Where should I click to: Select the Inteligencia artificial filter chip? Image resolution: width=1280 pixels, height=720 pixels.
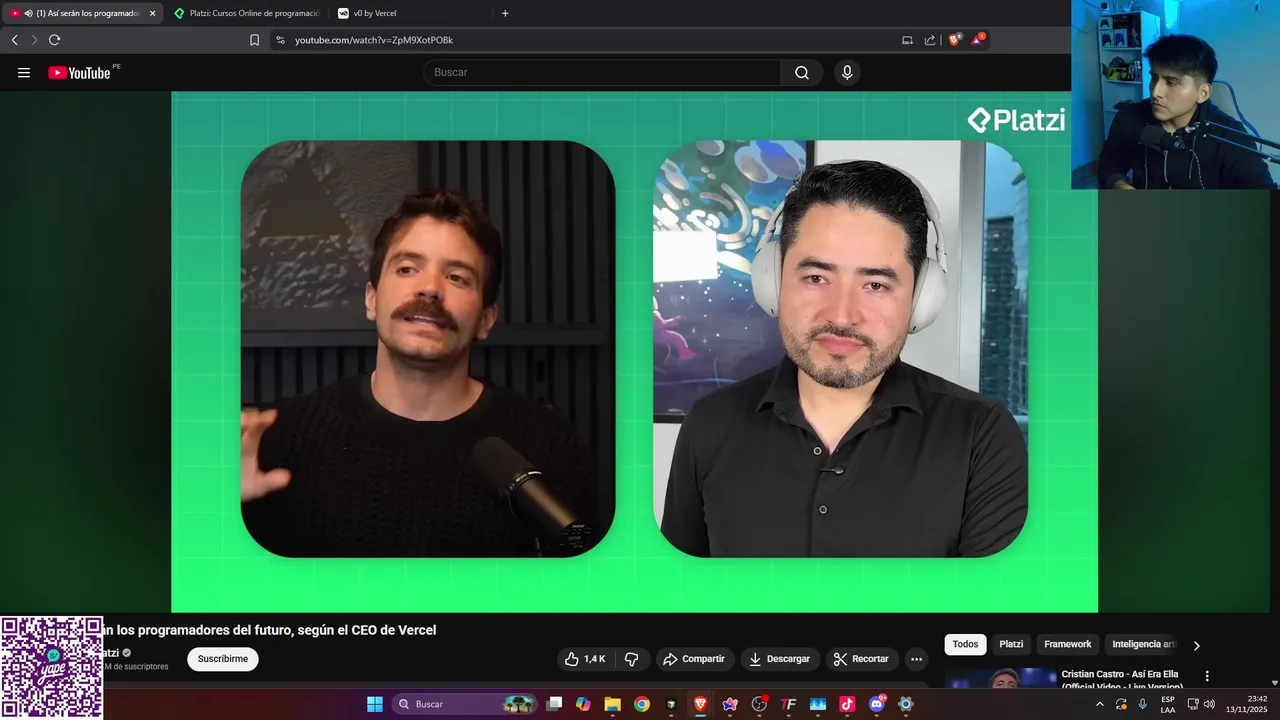click(x=1142, y=644)
